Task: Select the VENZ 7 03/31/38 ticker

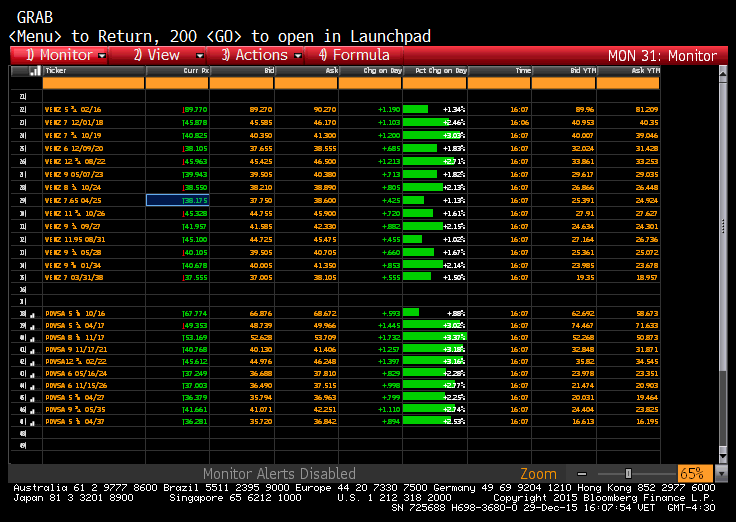Action: tap(74, 277)
